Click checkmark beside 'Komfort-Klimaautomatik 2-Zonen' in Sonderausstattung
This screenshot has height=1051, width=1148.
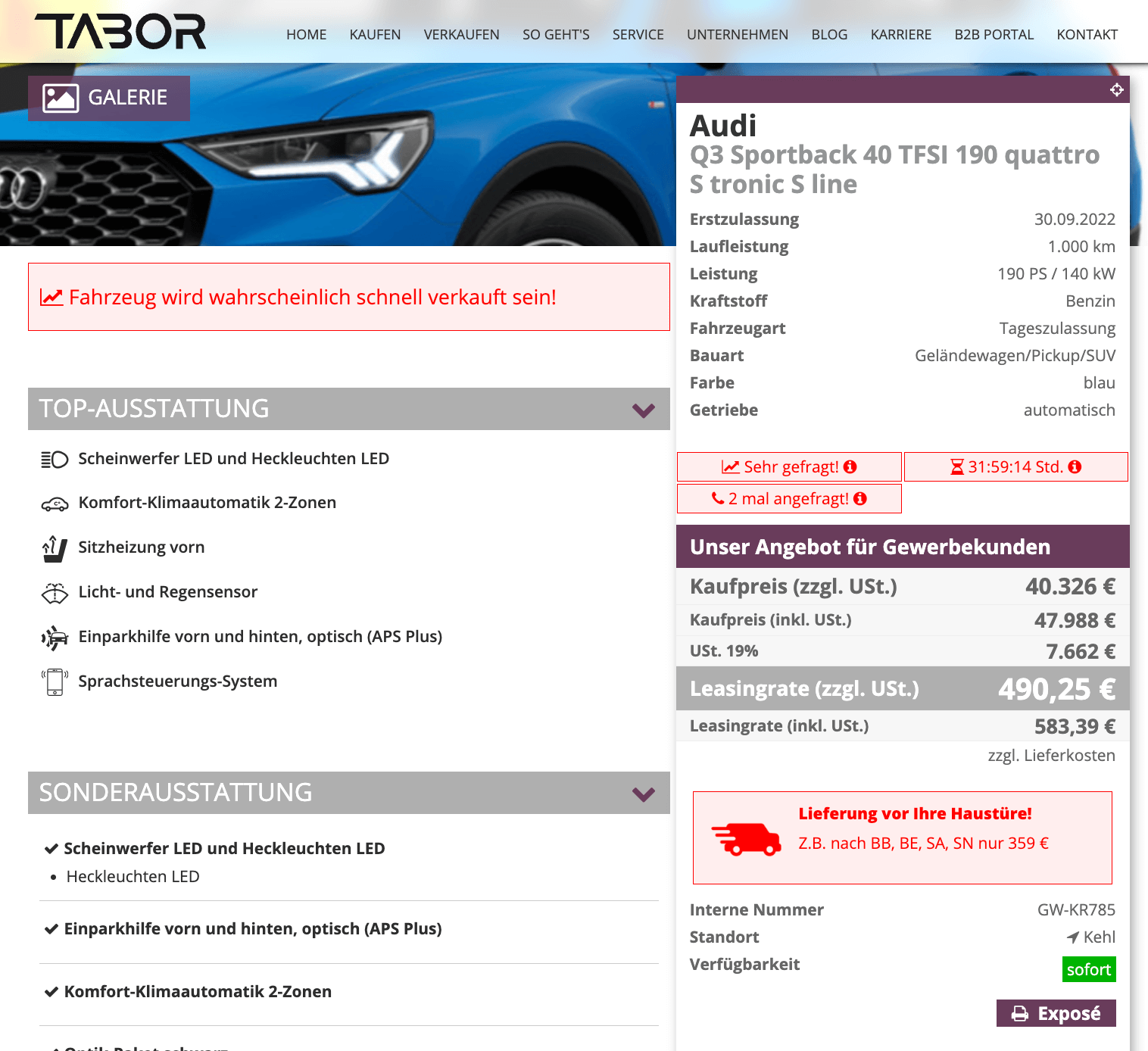(51, 992)
